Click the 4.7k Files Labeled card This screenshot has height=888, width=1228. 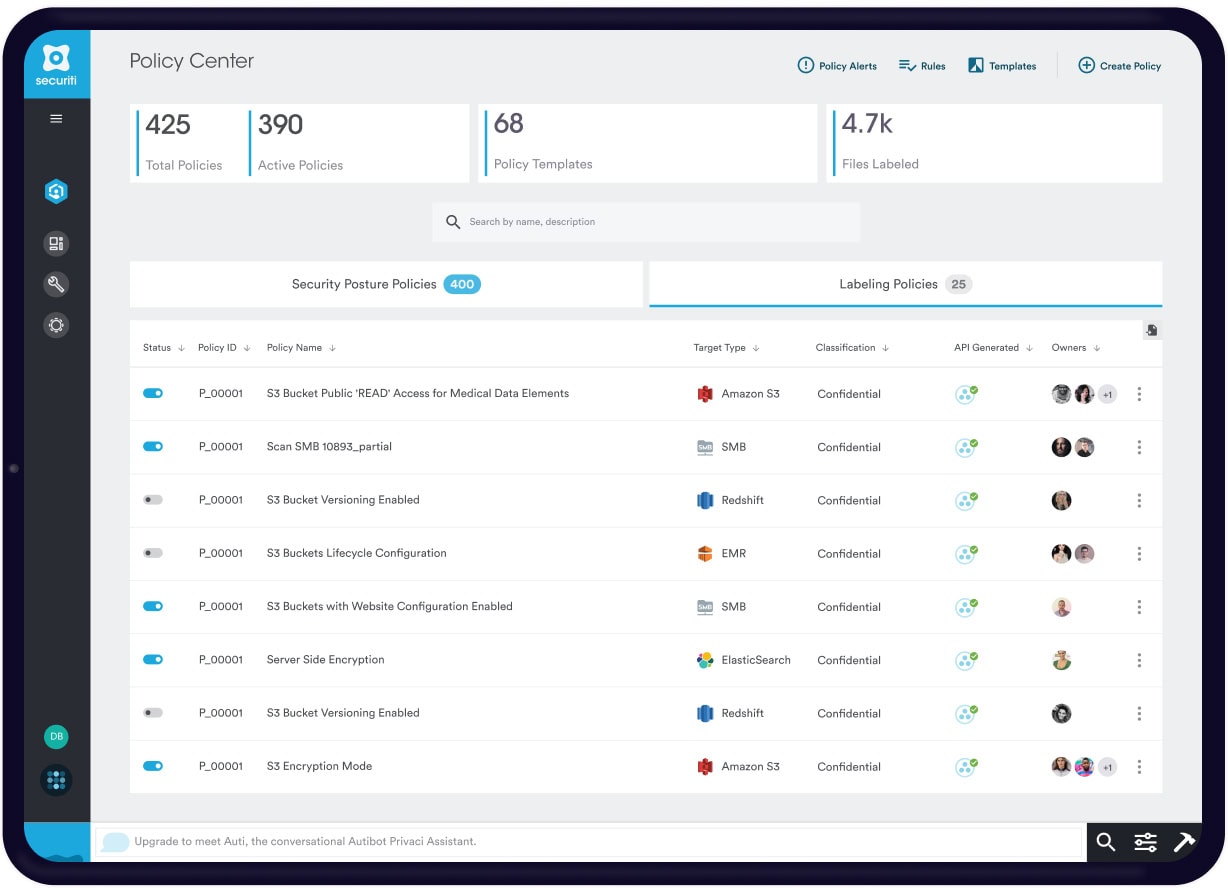[994, 143]
